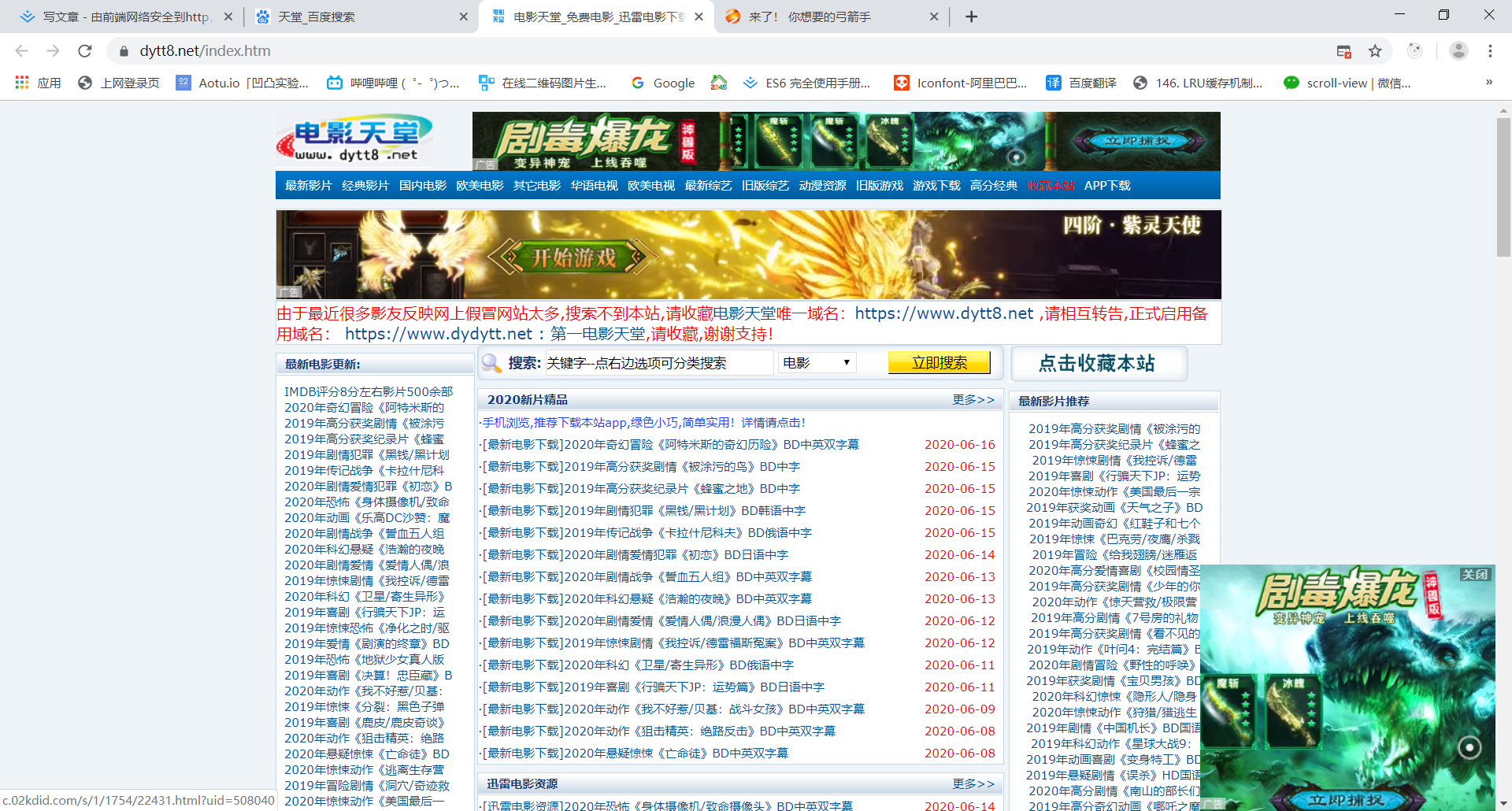This screenshot has width=1512, height=811.
Task: Open 高分经典 in the navigation bar
Action: pyautogui.click(x=994, y=185)
